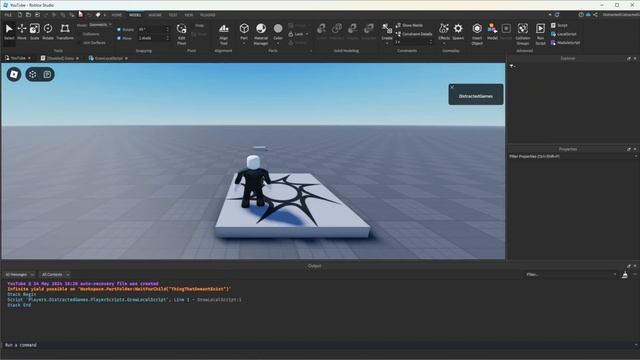Open the Edit Pivot tool
Image resolution: width=640 pixels, height=360 pixels.
click(x=182, y=34)
